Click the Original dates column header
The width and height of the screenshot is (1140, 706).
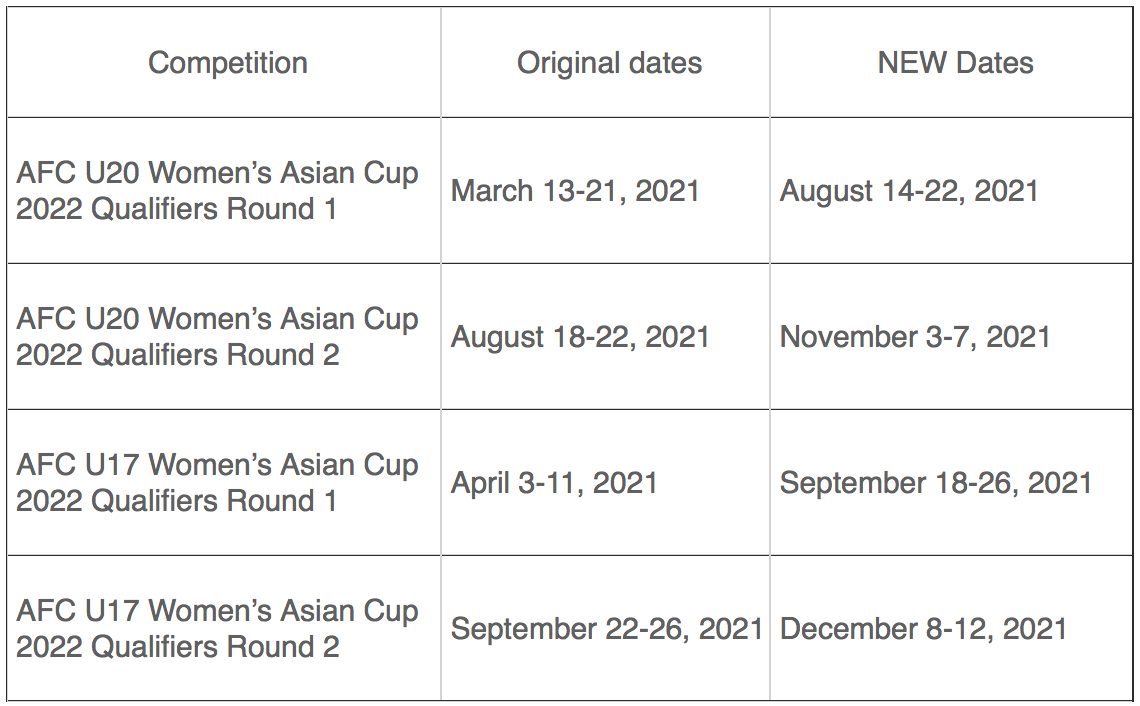pos(605,63)
